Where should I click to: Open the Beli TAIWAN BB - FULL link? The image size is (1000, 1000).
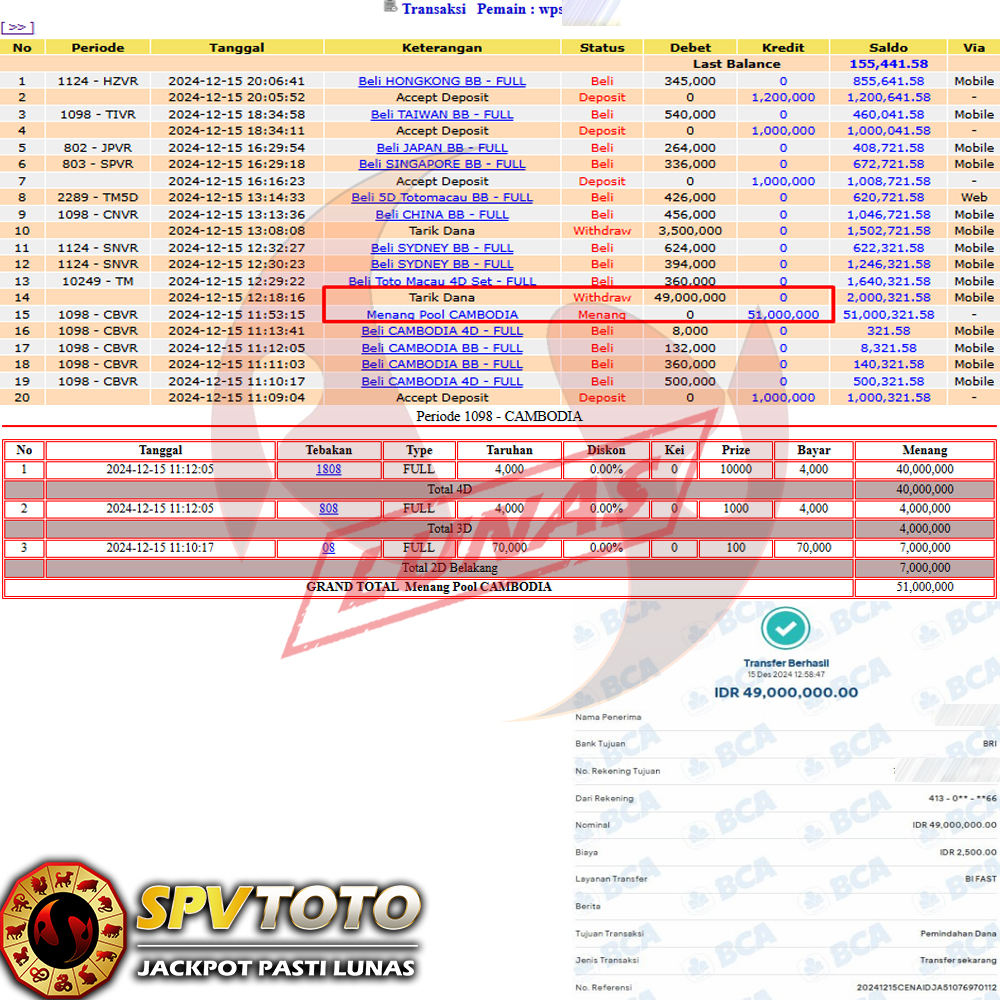442,114
